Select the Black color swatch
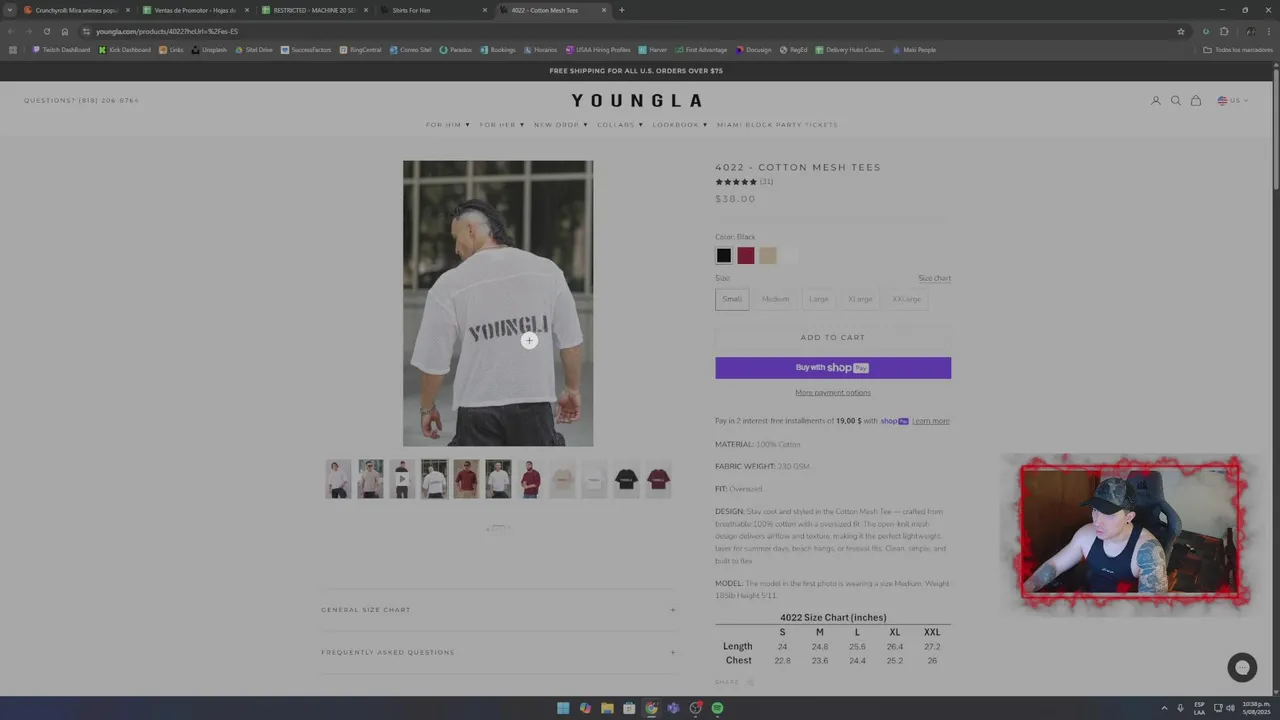Image resolution: width=1280 pixels, height=720 pixels. [723, 255]
